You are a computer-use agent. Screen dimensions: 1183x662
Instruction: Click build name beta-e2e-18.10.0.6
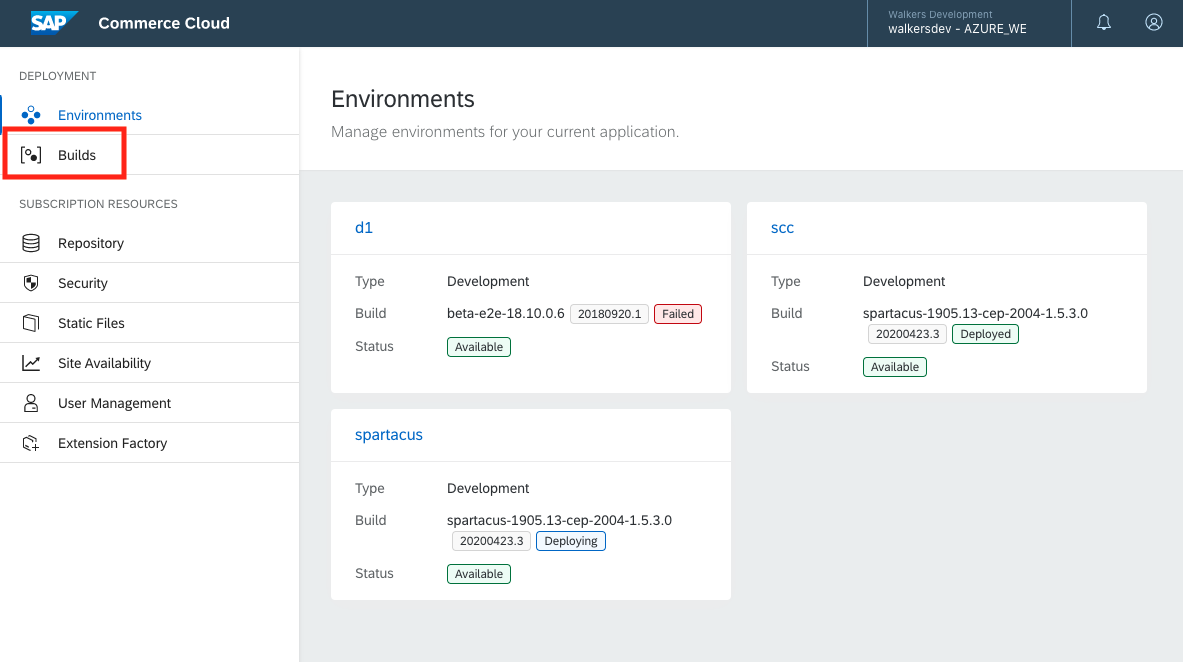[x=505, y=313]
